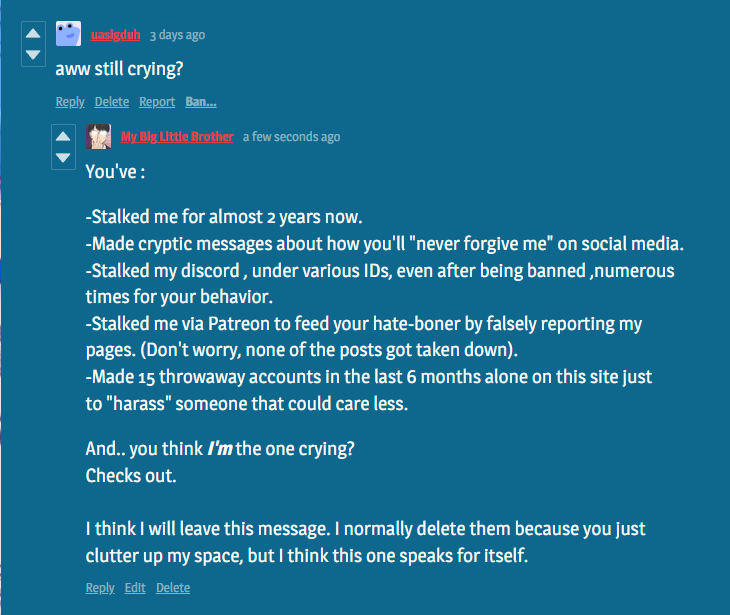Click the 'a few seconds ago' timestamp

(291, 137)
